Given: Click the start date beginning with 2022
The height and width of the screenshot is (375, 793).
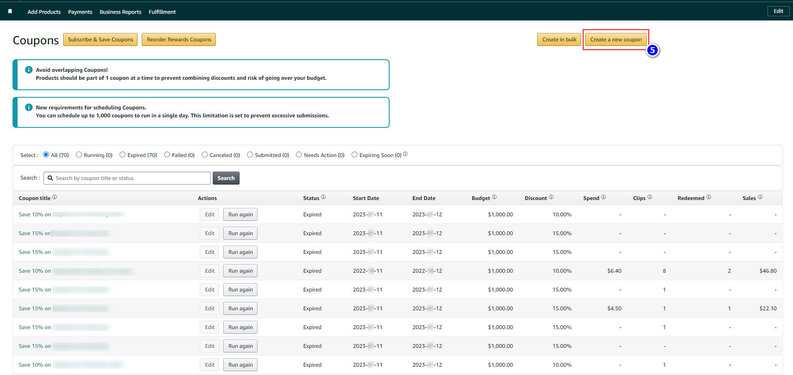Looking at the screenshot, I should coord(368,271).
